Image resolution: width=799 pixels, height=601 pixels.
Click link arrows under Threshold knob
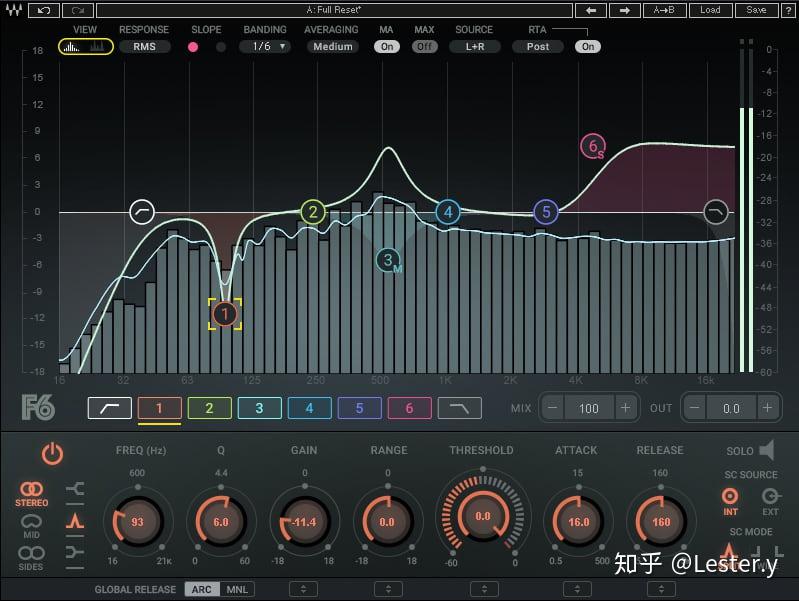484,589
